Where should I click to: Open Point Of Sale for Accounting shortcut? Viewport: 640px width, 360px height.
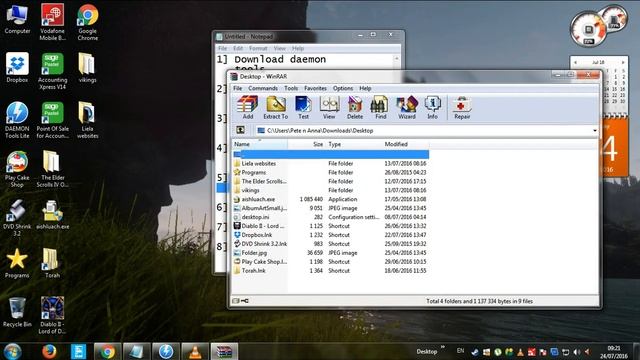pos(52,120)
